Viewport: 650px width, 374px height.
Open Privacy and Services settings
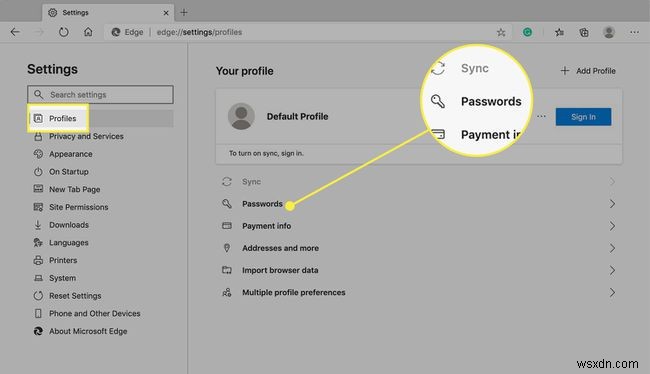tap(86, 136)
